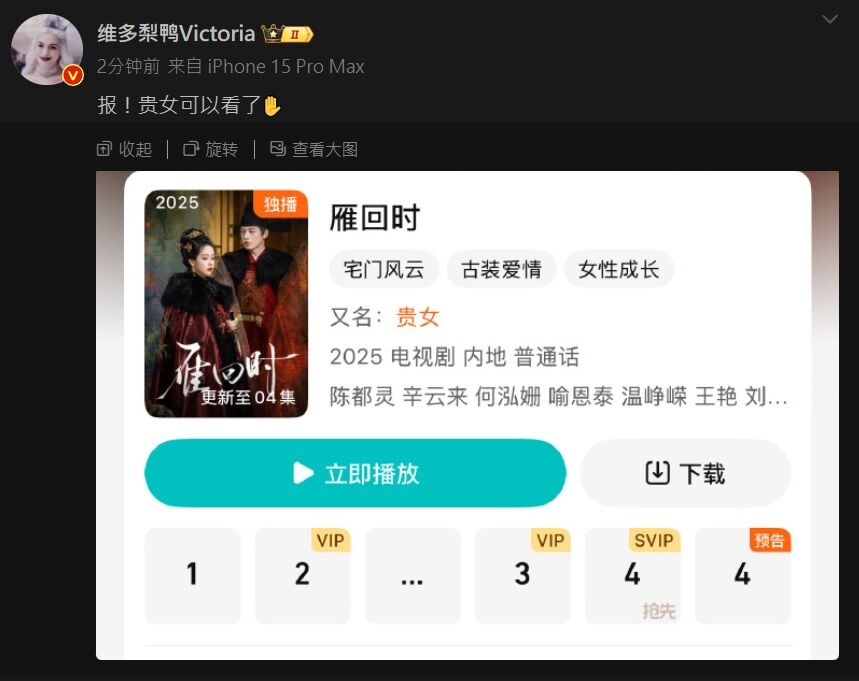
Task: Select the 女性成长 genre tag
Action: (619, 269)
